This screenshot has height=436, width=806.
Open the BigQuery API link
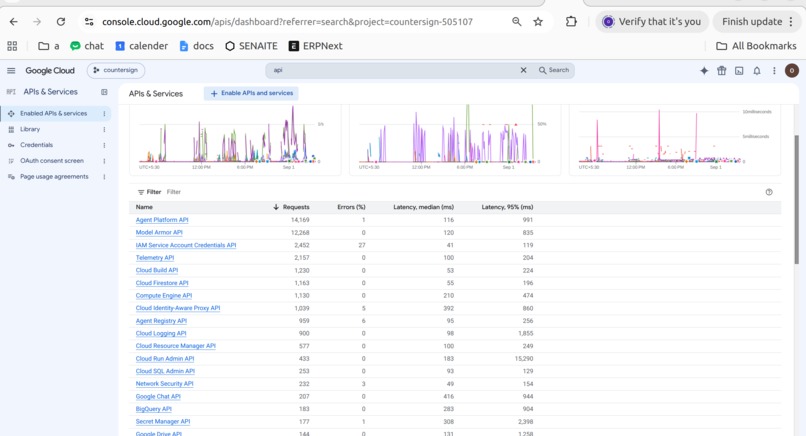click(x=153, y=409)
